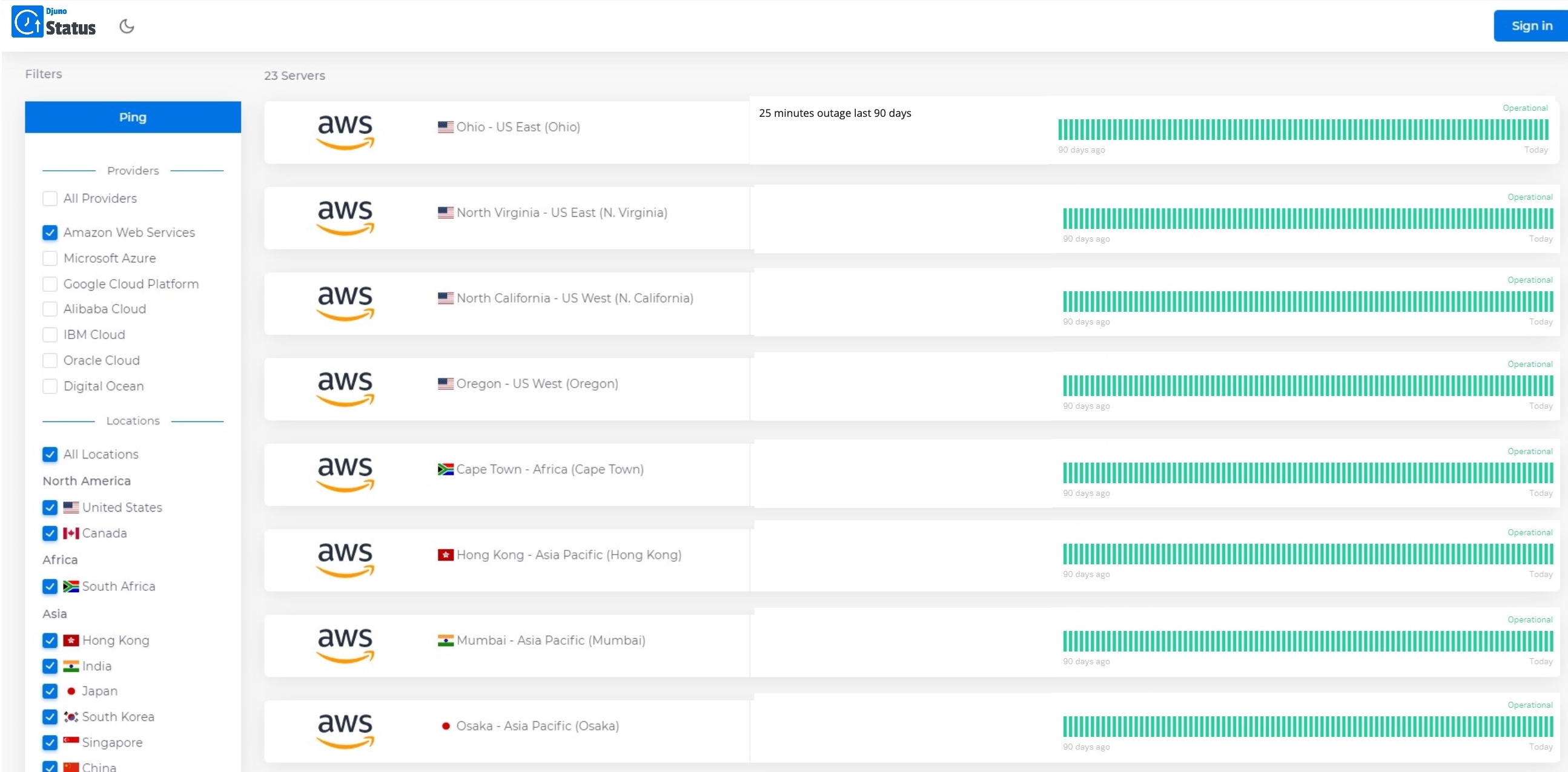Toggle dark mode moon icon
Image resolution: width=1568 pixels, height=772 pixels.
(x=127, y=26)
